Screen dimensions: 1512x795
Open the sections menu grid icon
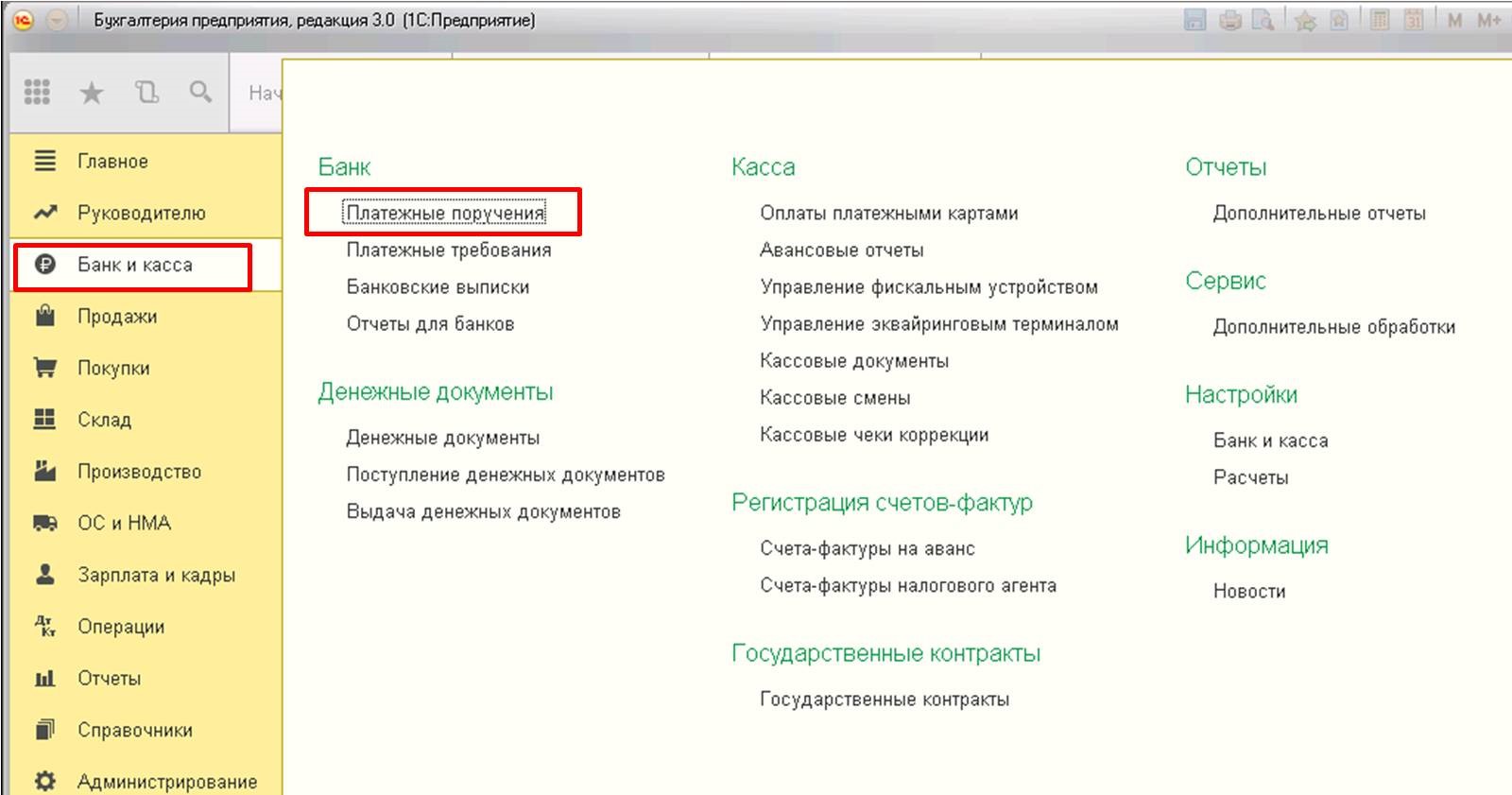point(37,92)
